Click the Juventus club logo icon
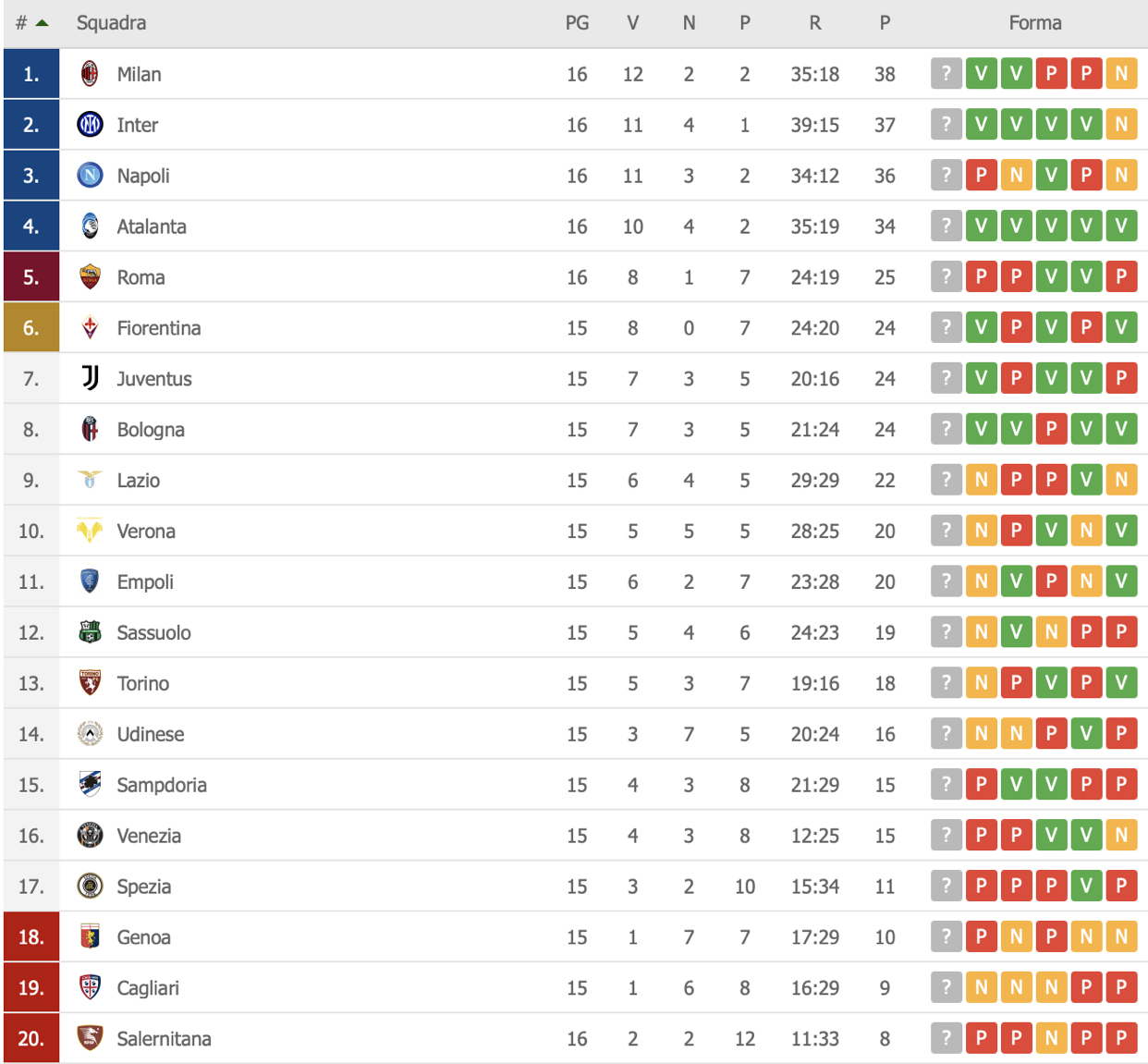 click(x=90, y=378)
